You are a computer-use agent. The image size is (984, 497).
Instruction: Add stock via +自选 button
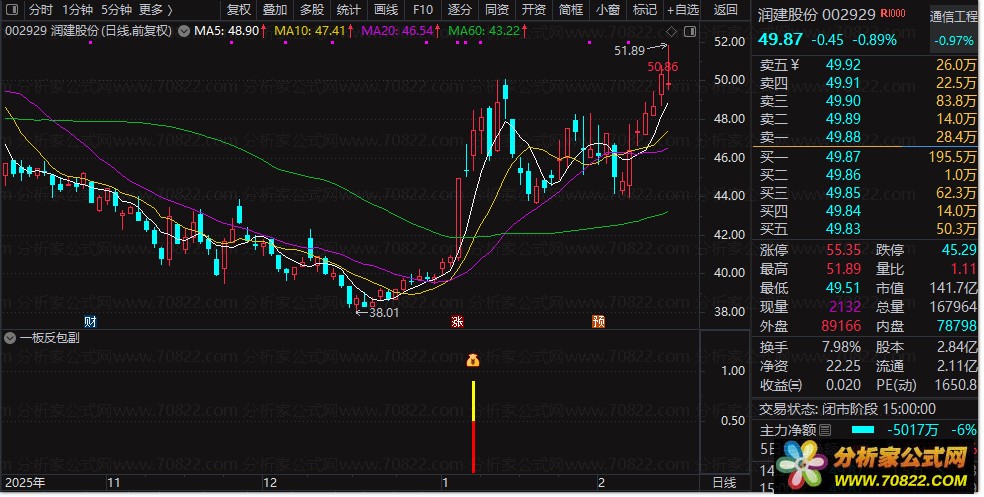683,10
